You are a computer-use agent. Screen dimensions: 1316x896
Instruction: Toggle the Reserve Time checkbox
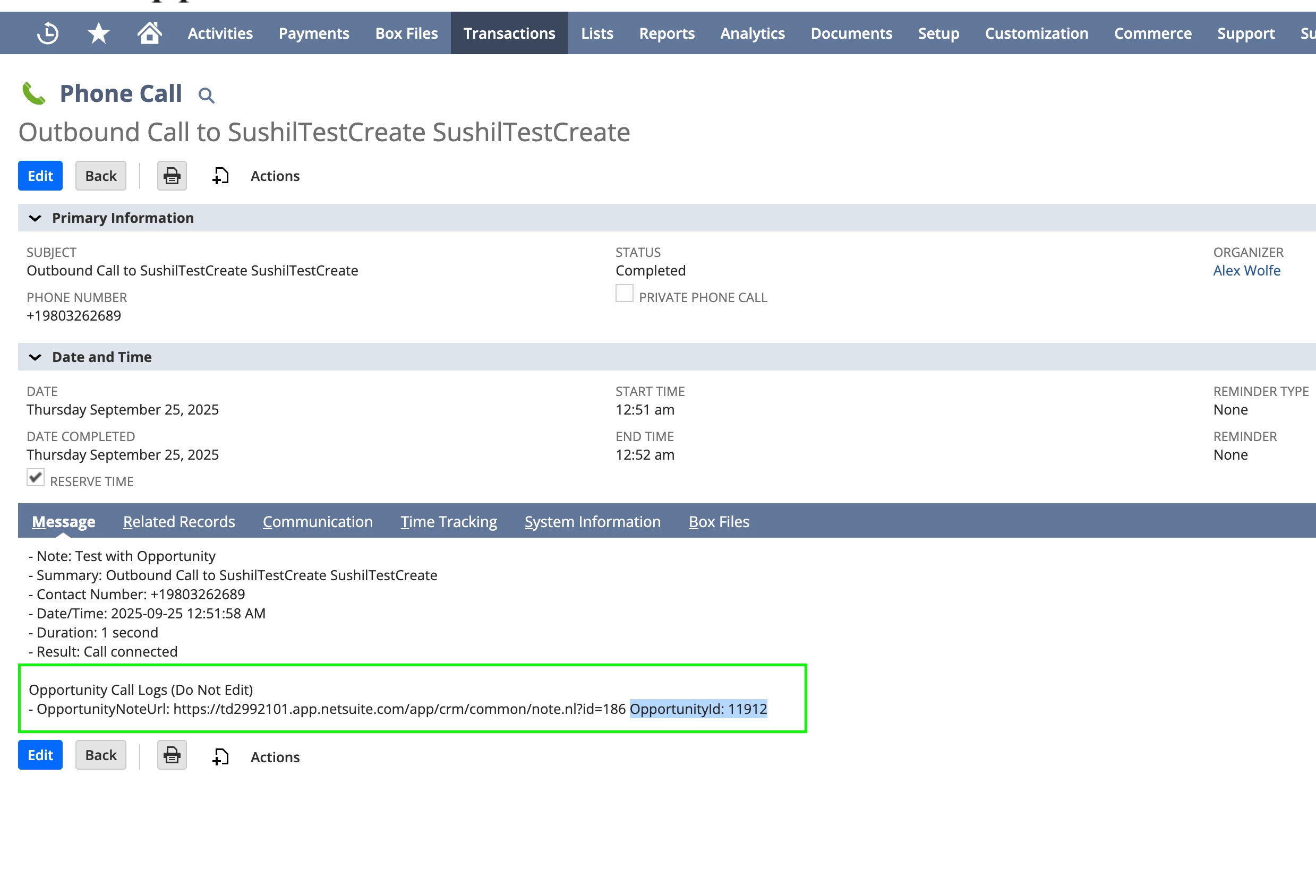36,478
